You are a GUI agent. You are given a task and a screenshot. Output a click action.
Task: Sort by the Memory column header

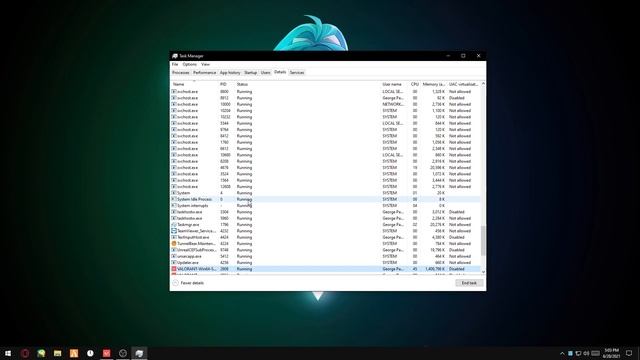coord(433,84)
